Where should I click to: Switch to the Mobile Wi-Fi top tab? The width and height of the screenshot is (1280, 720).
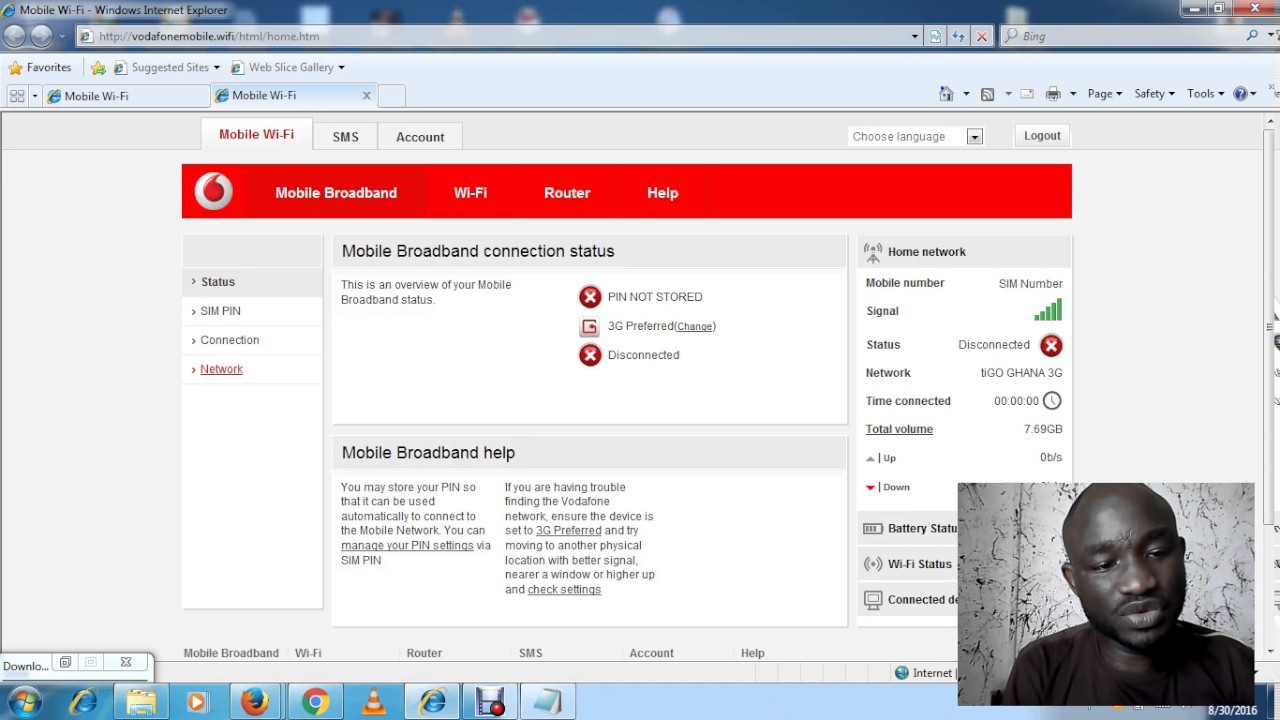click(256, 134)
